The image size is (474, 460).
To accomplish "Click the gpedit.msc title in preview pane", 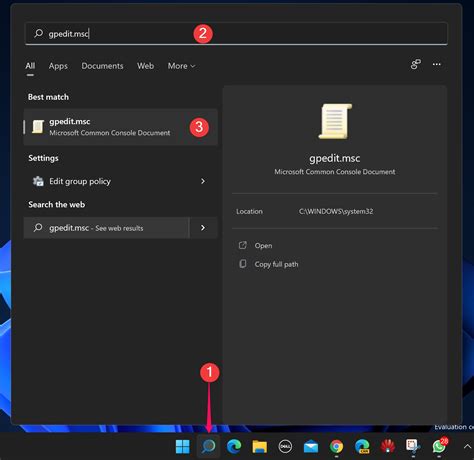I will click(335, 158).
